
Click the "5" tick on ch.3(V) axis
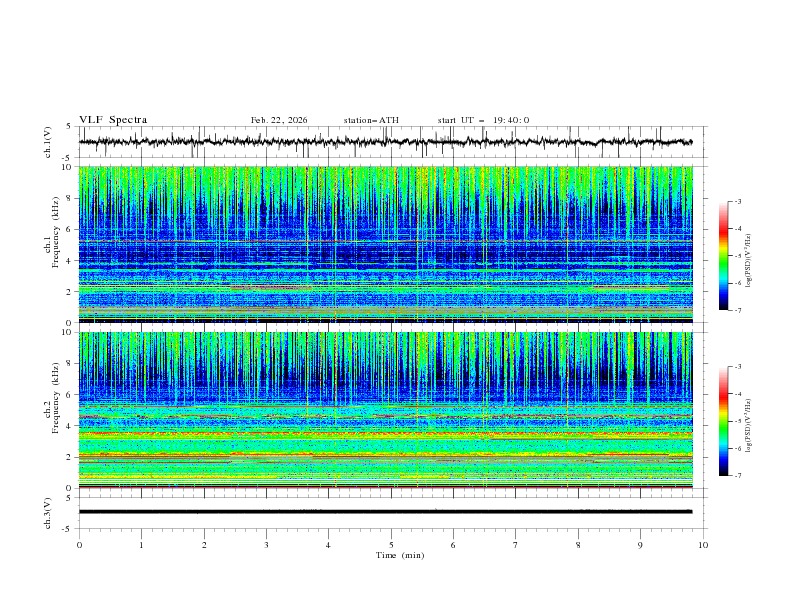[69, 498]
